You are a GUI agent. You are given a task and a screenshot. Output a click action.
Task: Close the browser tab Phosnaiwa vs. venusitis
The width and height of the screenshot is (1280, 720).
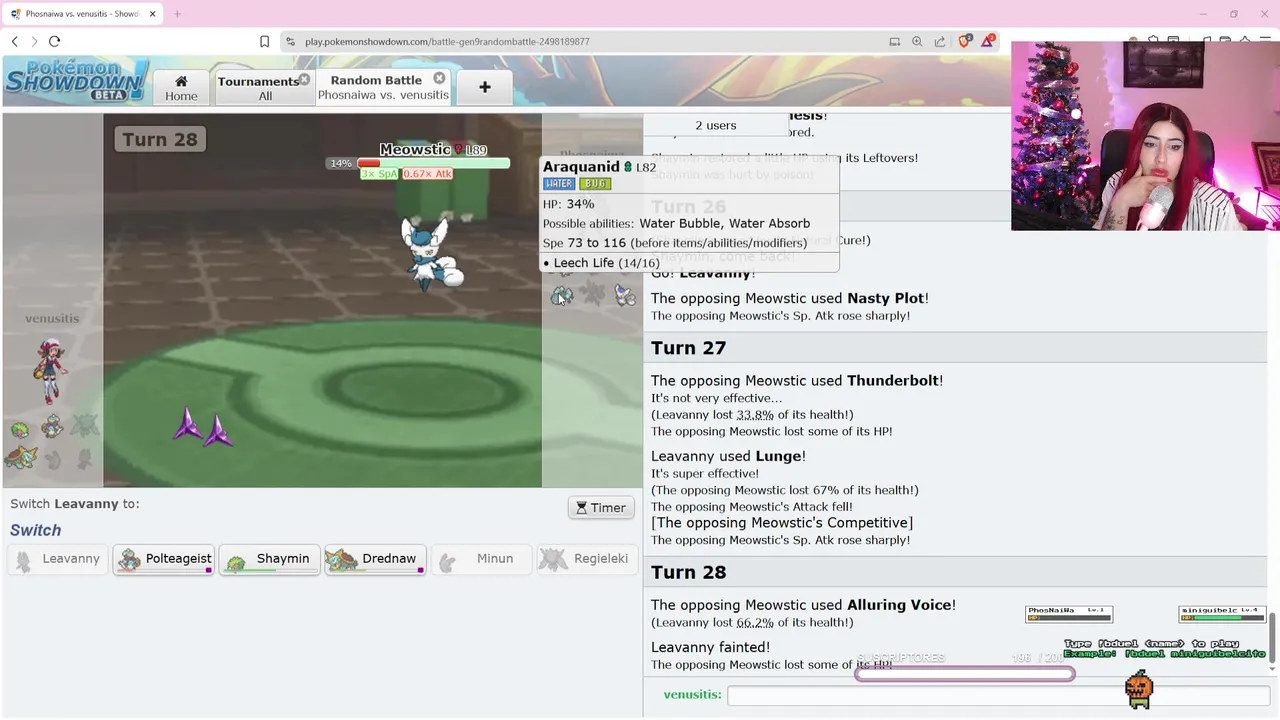[x=152, y=14]
